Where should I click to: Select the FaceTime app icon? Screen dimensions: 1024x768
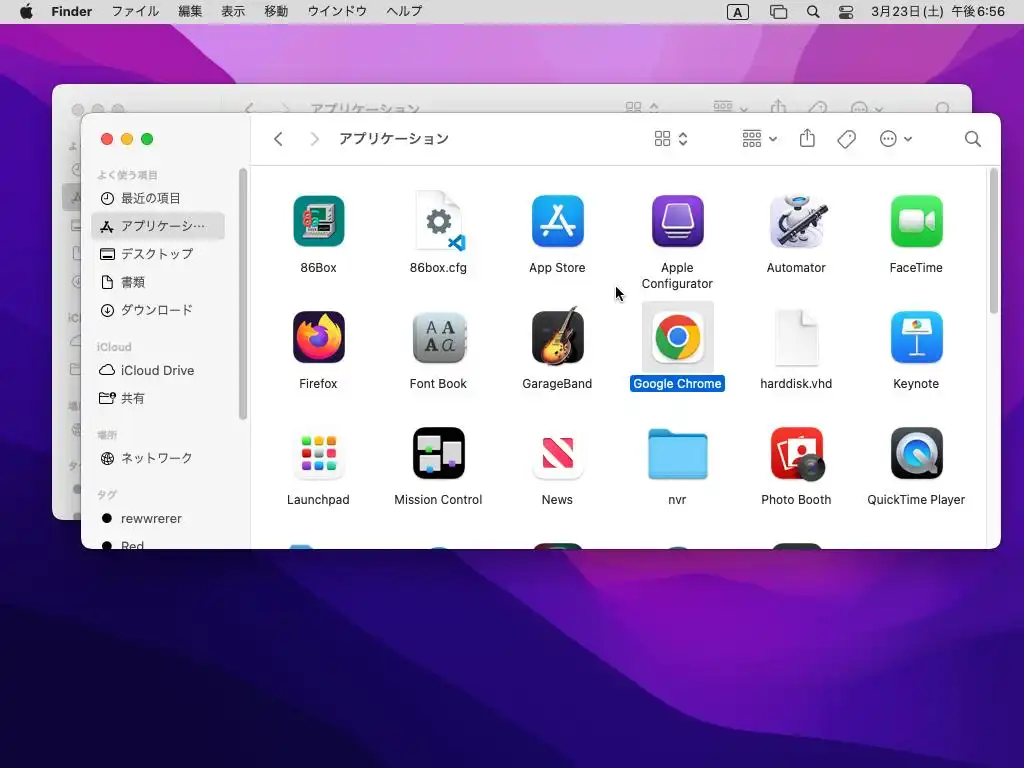tap(916, 221)
